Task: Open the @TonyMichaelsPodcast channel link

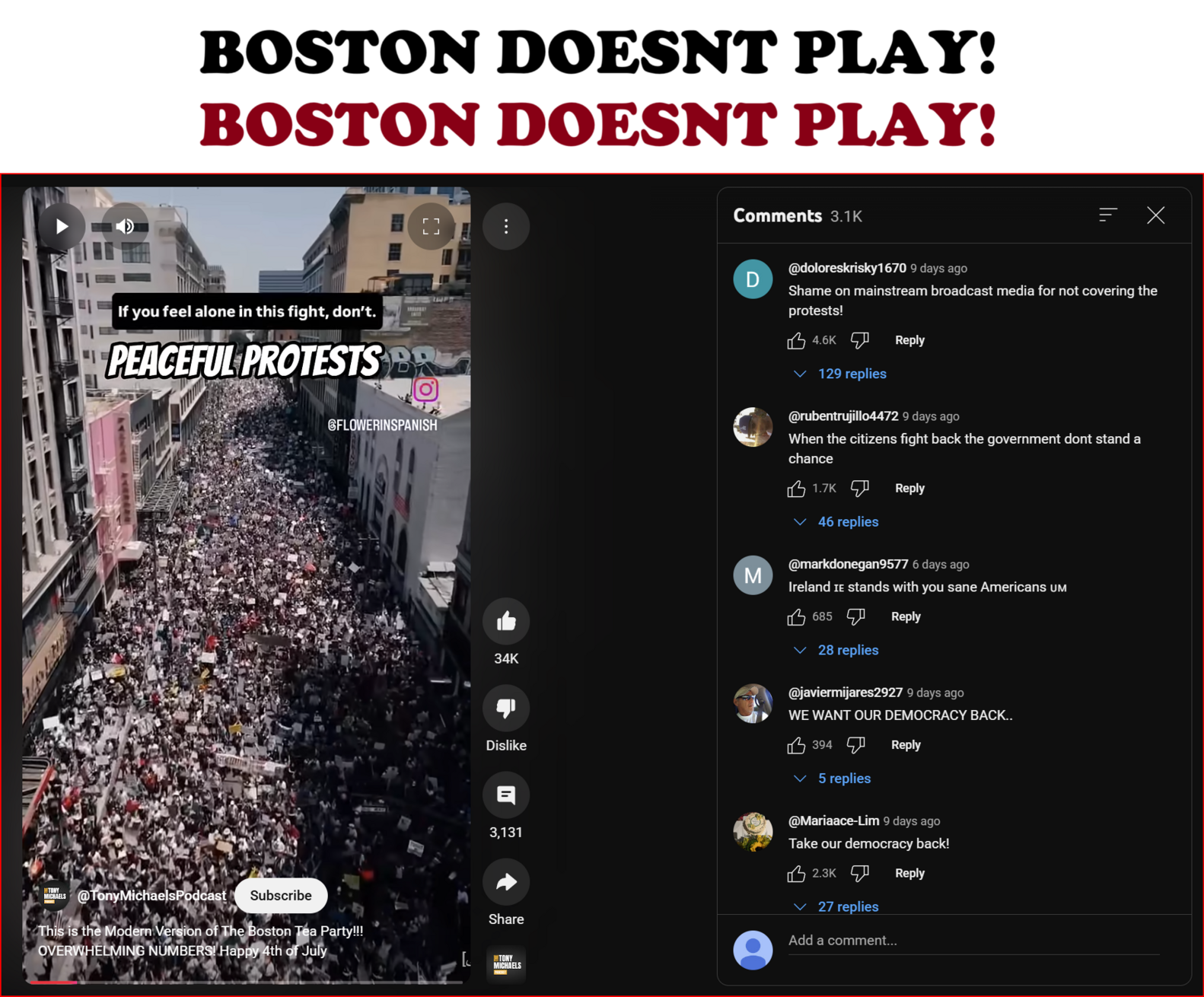Action: click(x=151, y=896)
